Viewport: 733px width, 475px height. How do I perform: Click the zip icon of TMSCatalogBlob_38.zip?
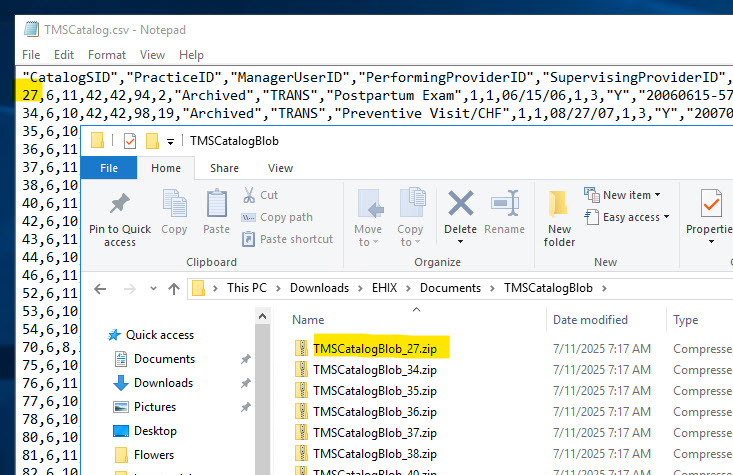(302, 453)
